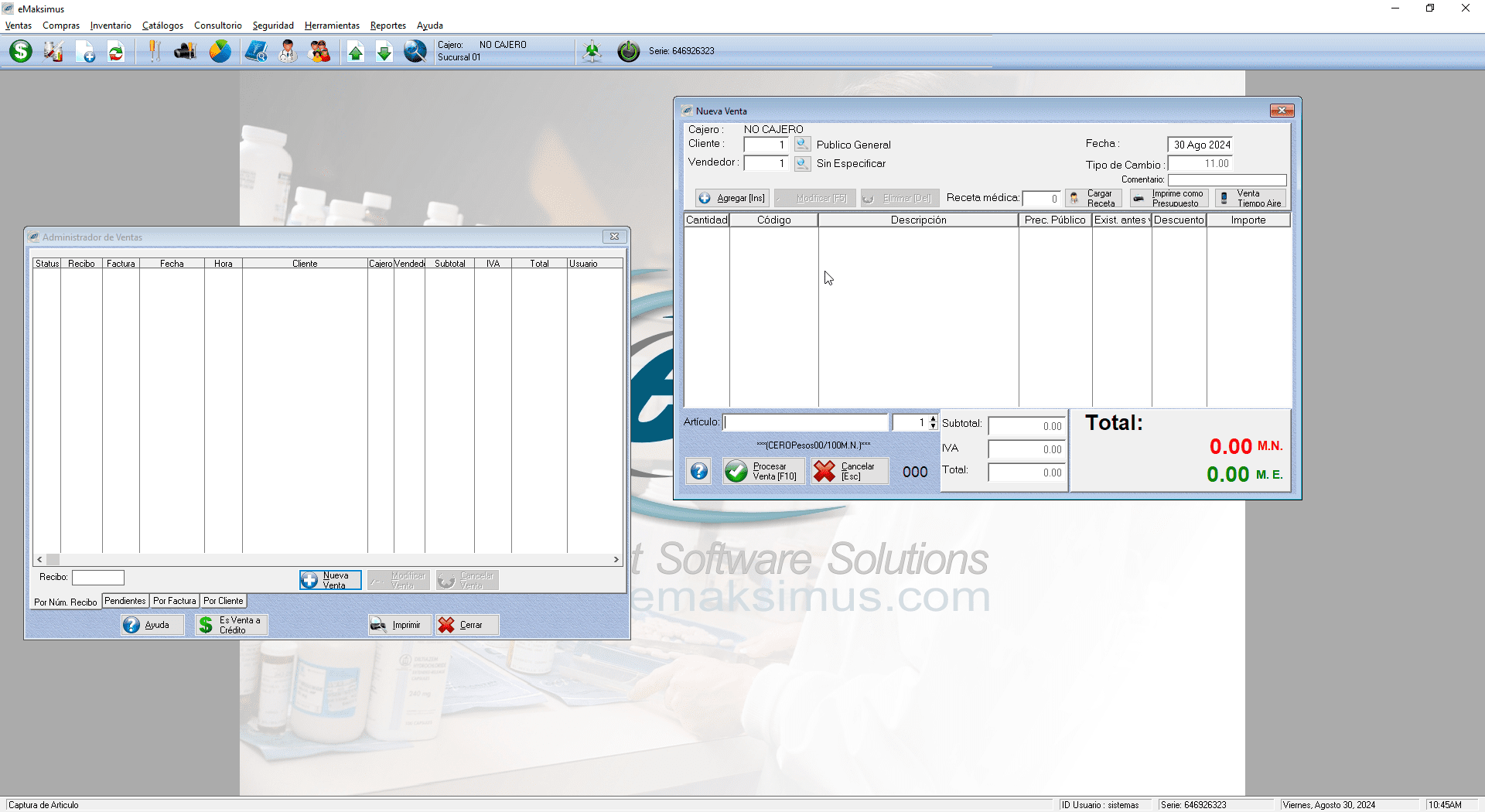
Task: Switch to the Pendientes tab
Action: (x=125, y=601)
